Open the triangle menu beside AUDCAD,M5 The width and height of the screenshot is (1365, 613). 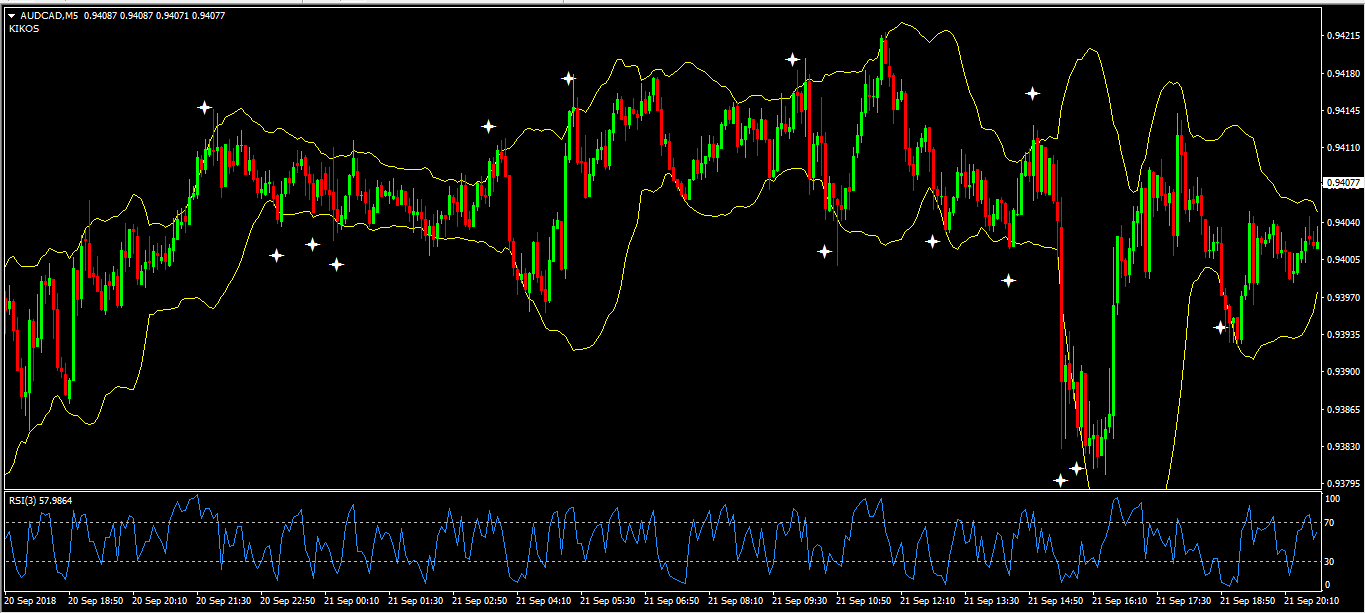[11, 16]
